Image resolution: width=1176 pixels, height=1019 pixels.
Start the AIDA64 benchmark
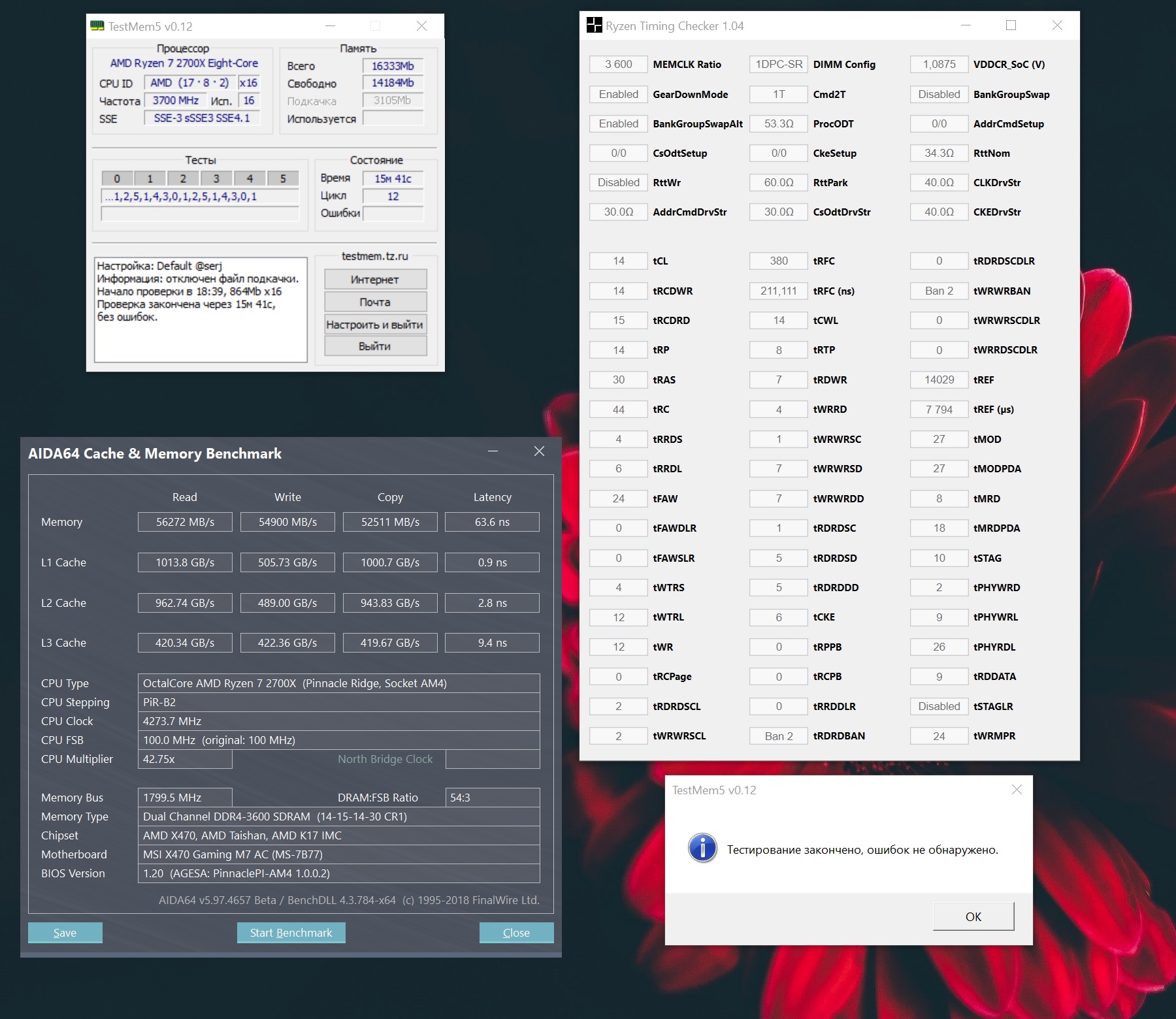[x=291, y=933]
